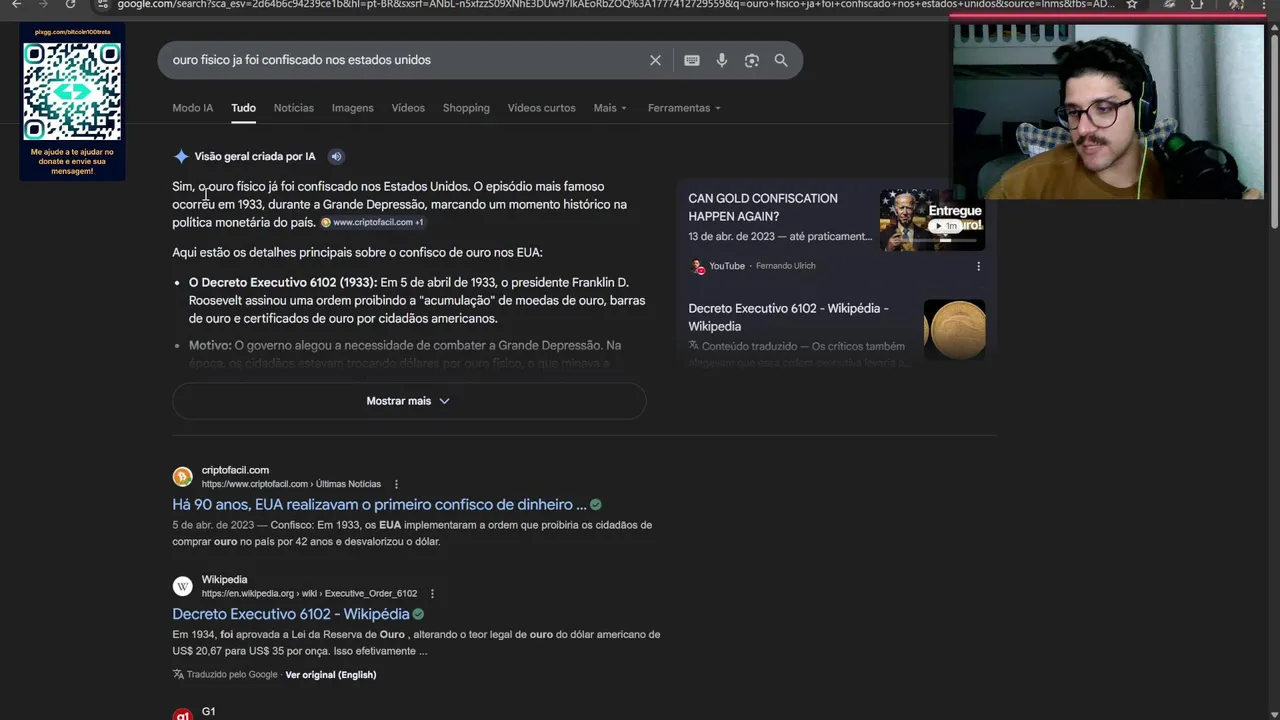Click the page vertical scrollbar
The width and height of the screenshot is (1280, 720).
1273,130
